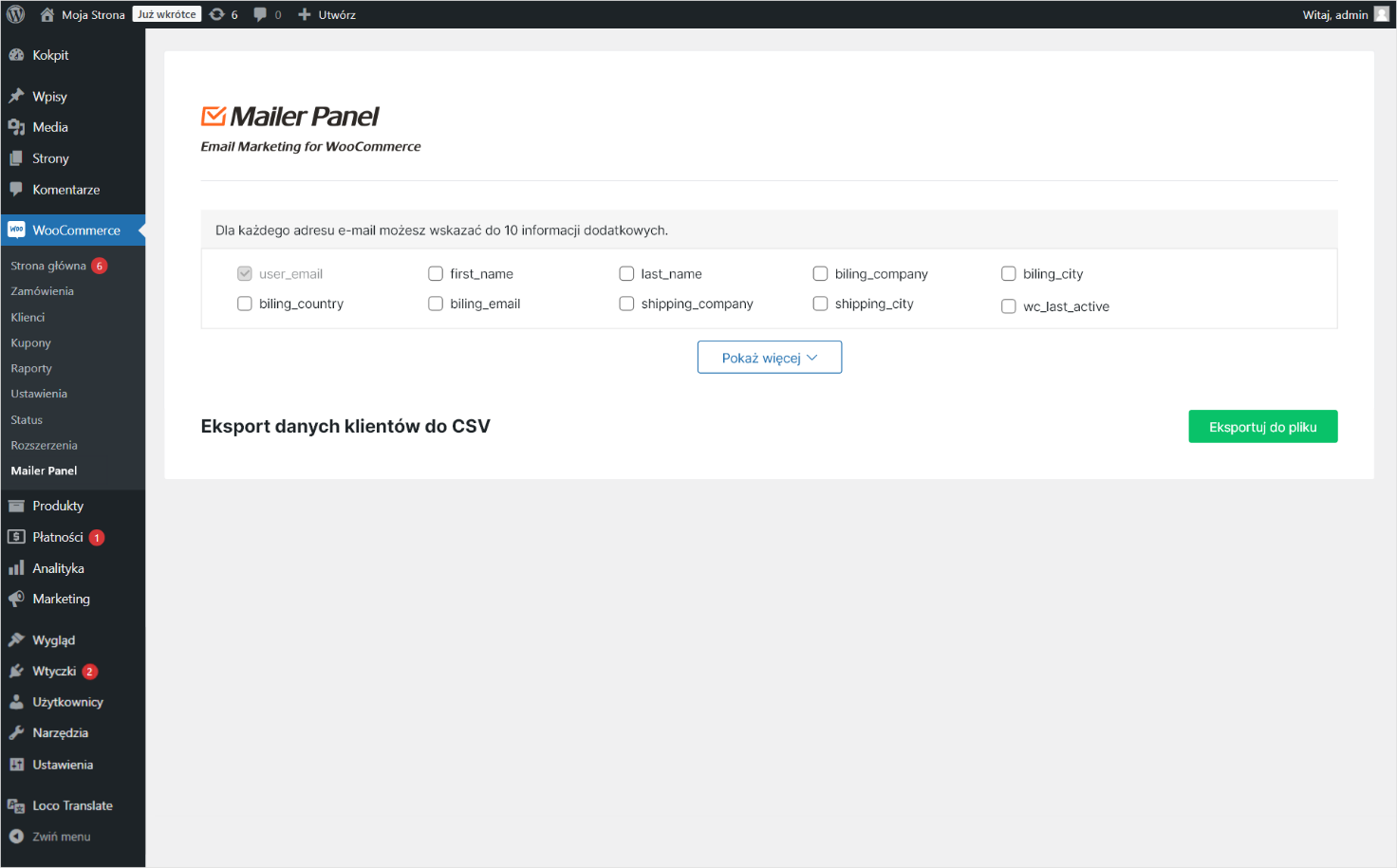This screenshot has width=1397, height=868.
Task: Expand the Pokaż więcej button
Action: pos(770,358)
